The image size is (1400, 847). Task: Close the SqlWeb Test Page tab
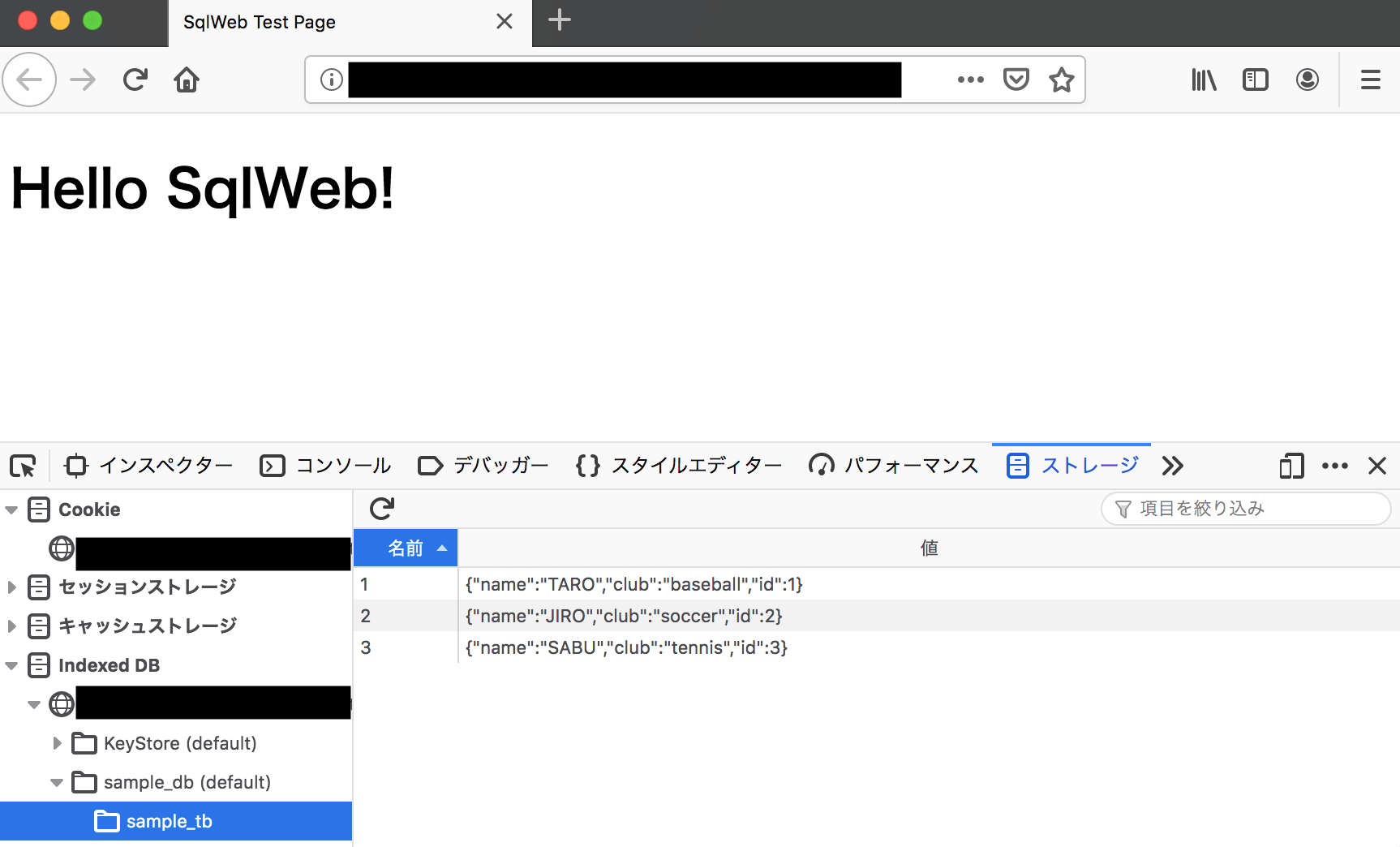(505, 21)
